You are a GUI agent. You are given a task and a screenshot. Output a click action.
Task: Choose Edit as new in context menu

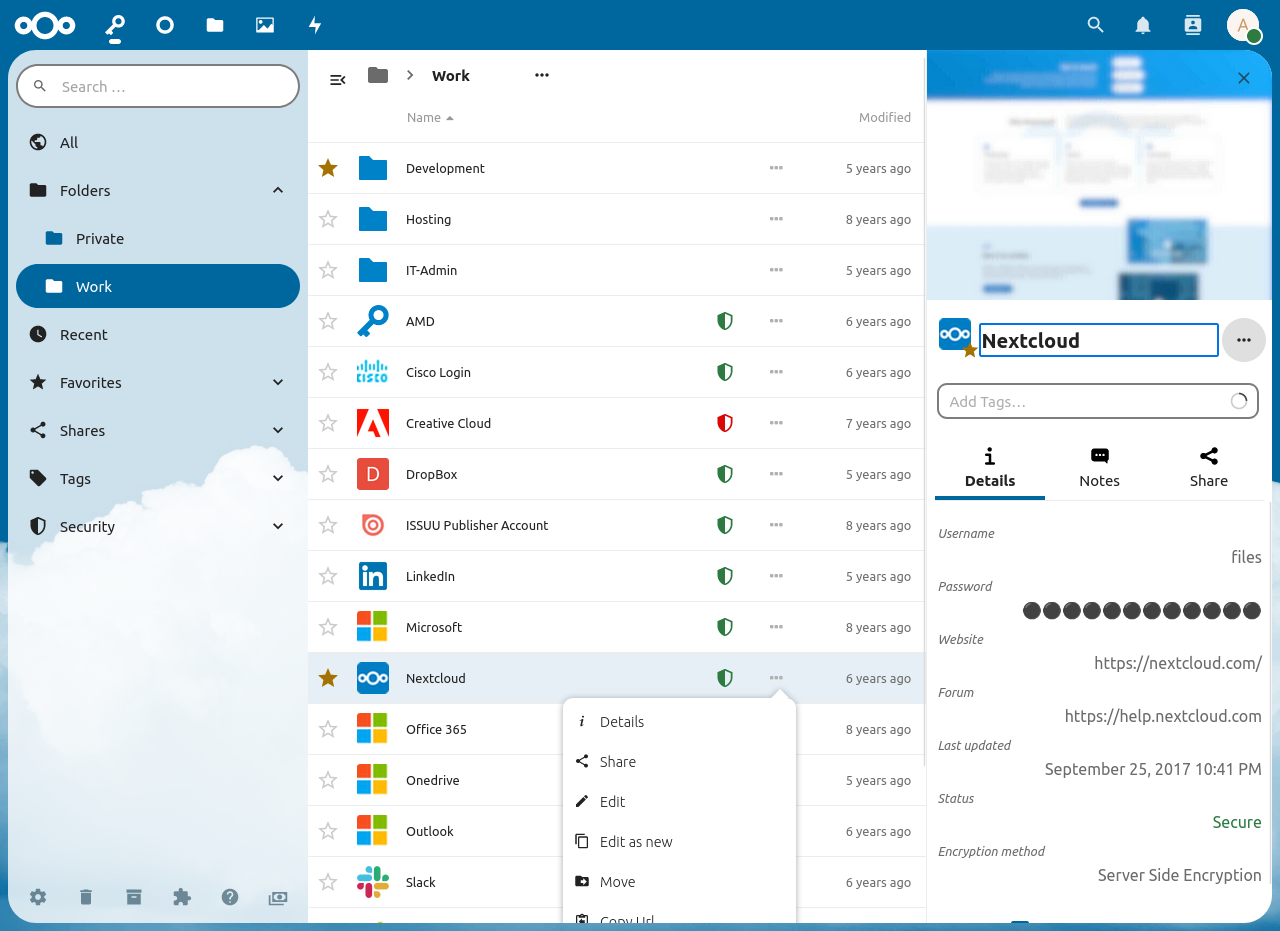pos(680,842)
